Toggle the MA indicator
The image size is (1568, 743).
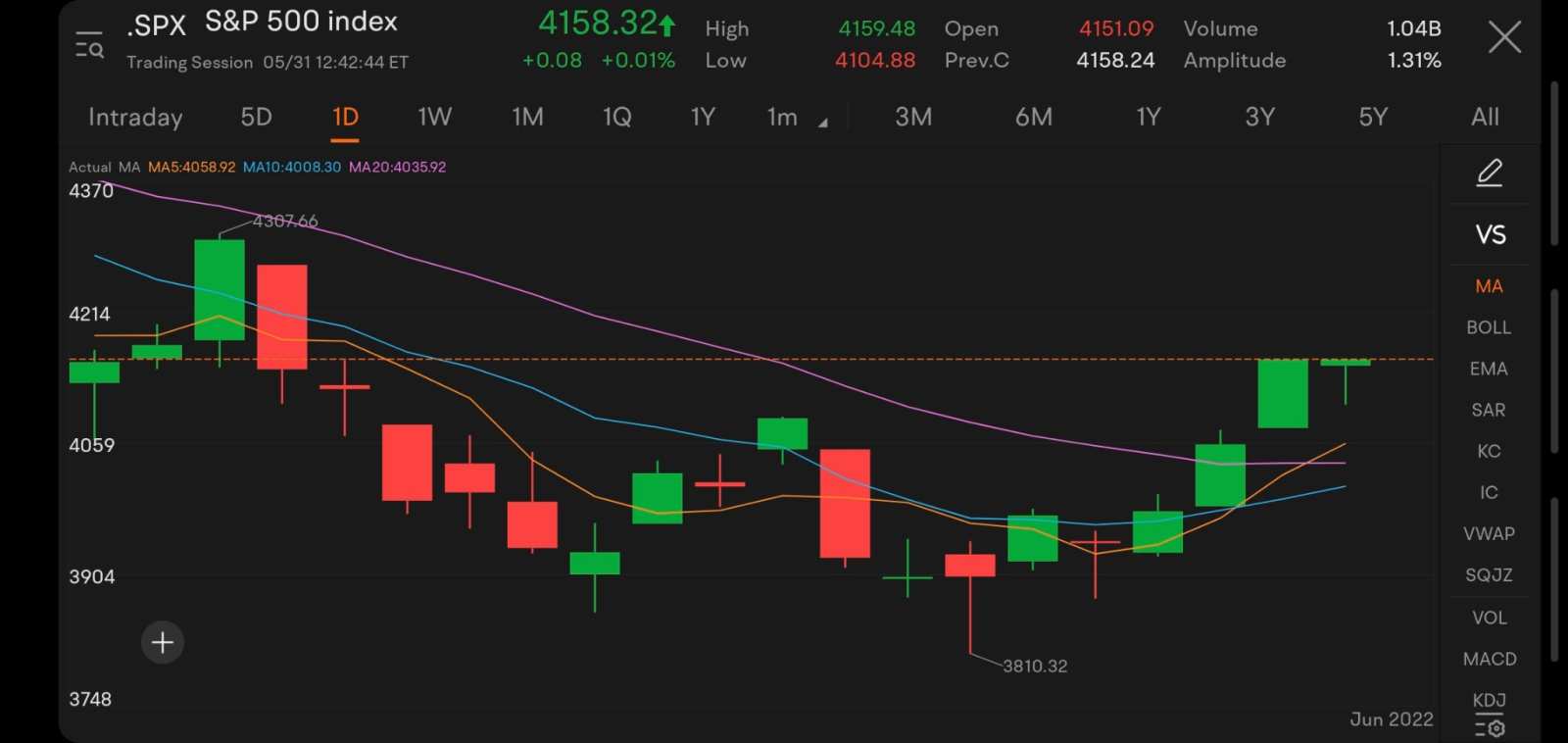click(x=1489, y=286)
